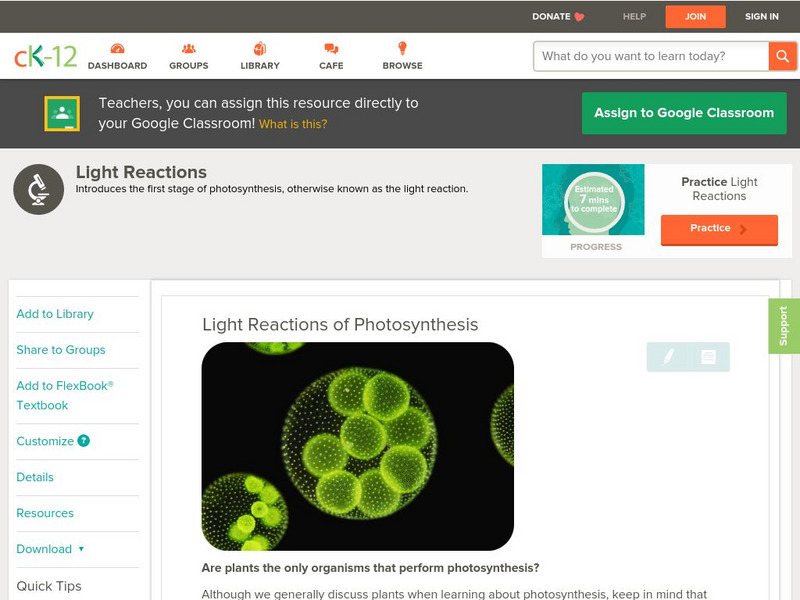The height and width of the screenshot is (600, 800).
Task: Open the notes icon beside highlighter
Action: [708, 356]
